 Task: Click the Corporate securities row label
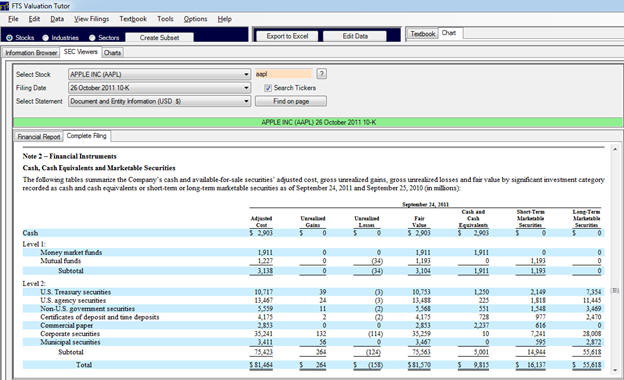point(70,334)
